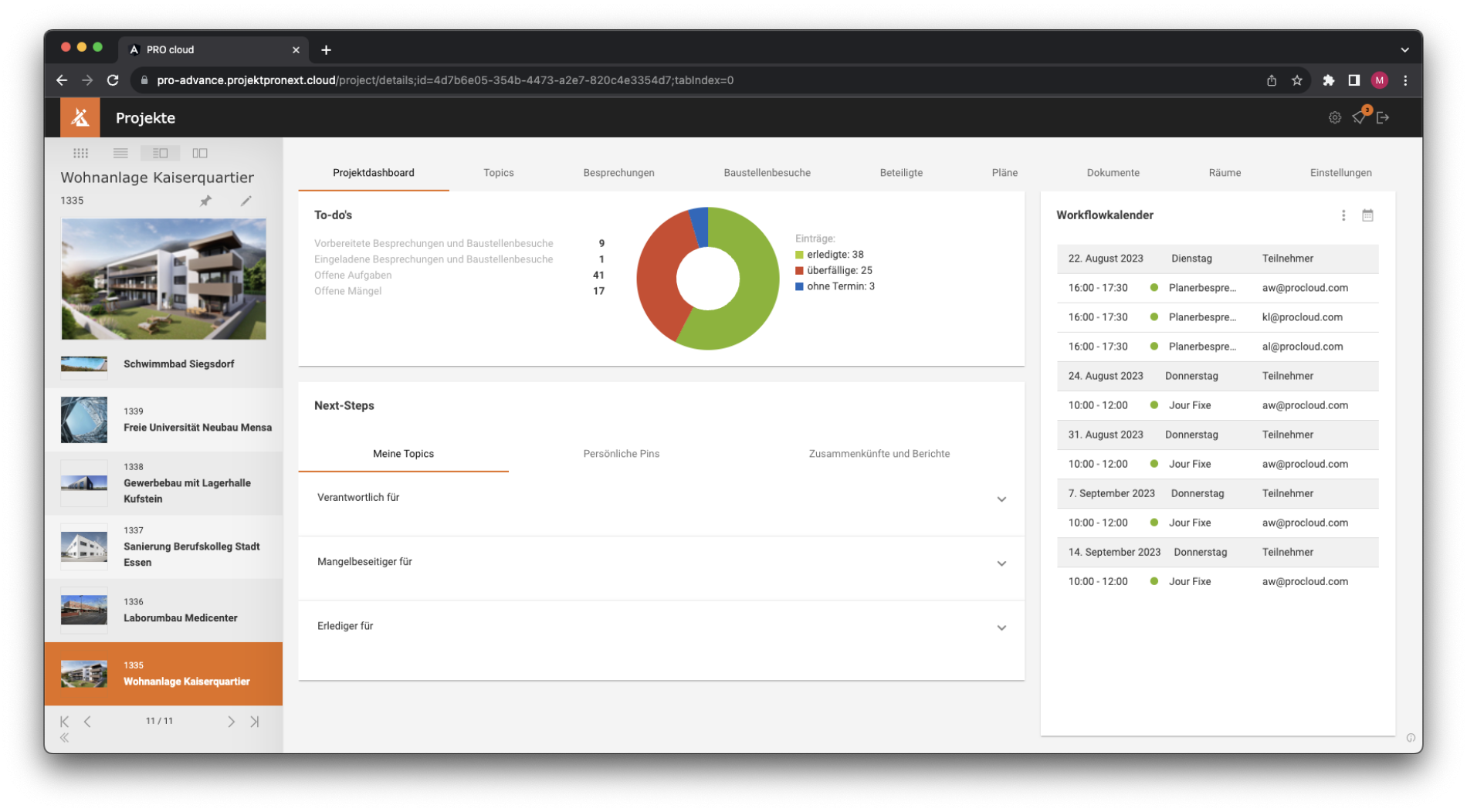Collapse the project sidebar double chevron

tap(65, 738)
